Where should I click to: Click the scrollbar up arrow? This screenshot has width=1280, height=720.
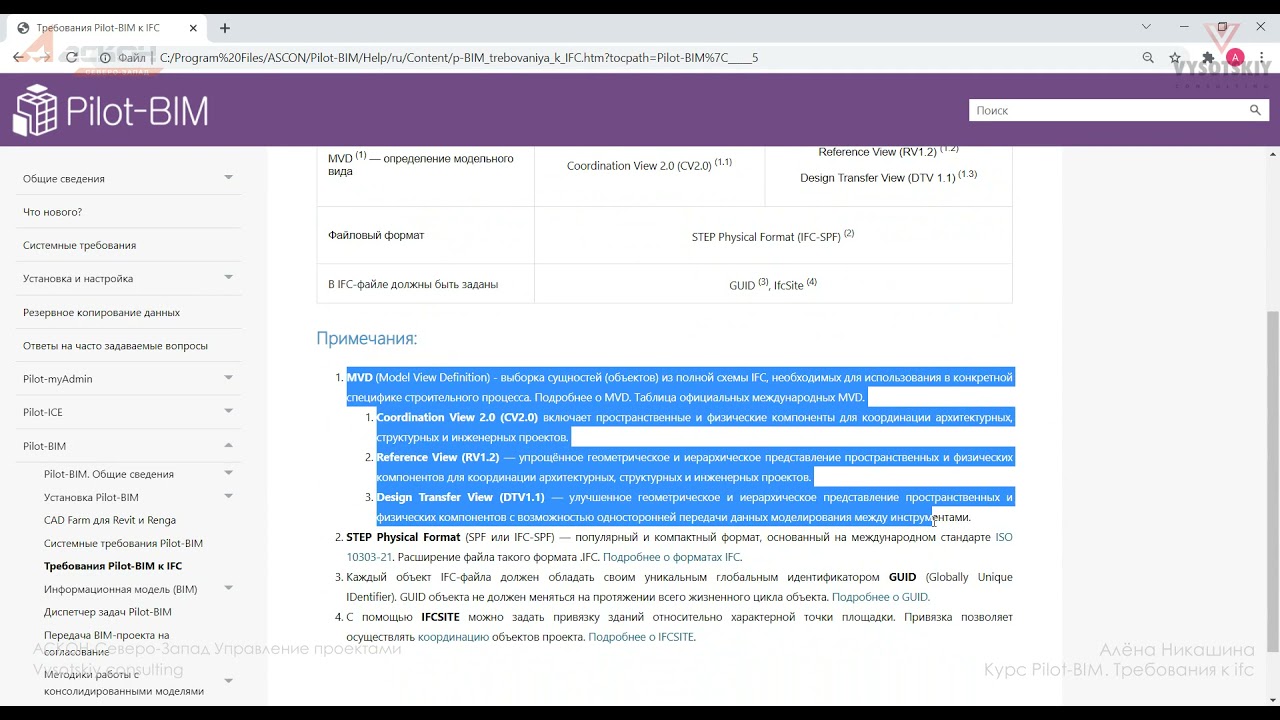1273,155
